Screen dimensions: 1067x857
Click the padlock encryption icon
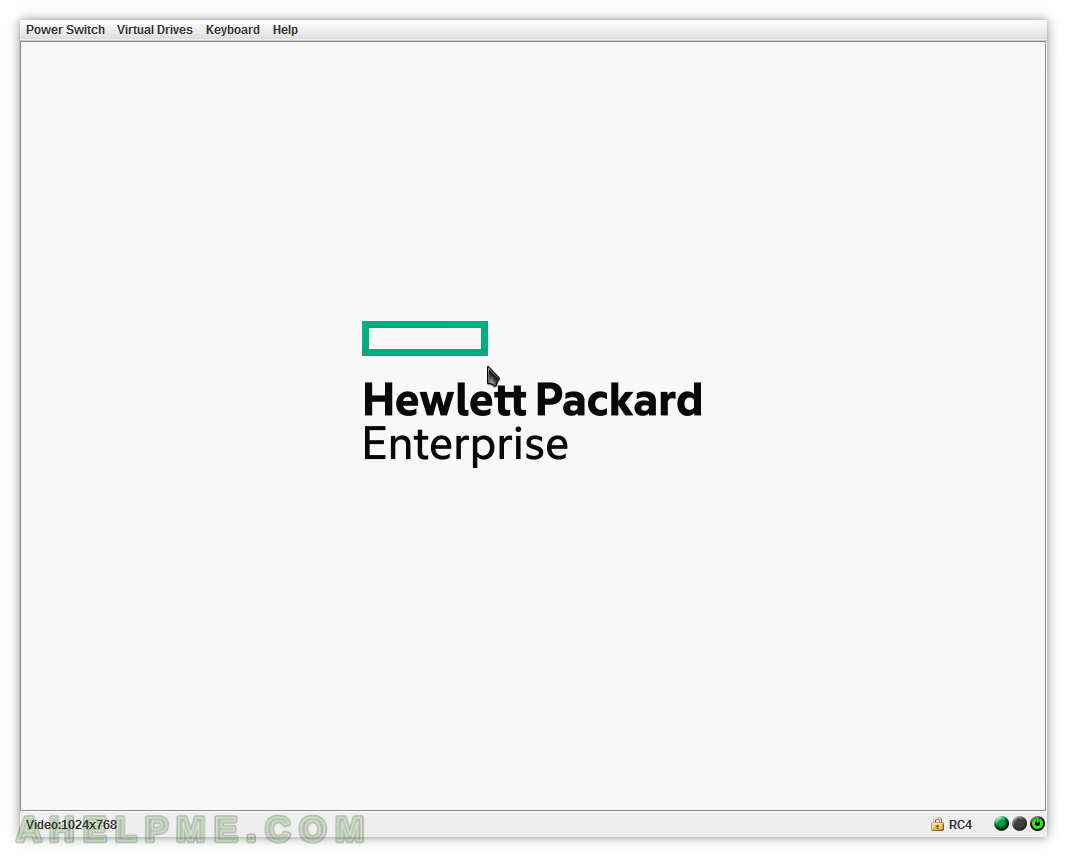pyautogui.click(x=937, y=824)
